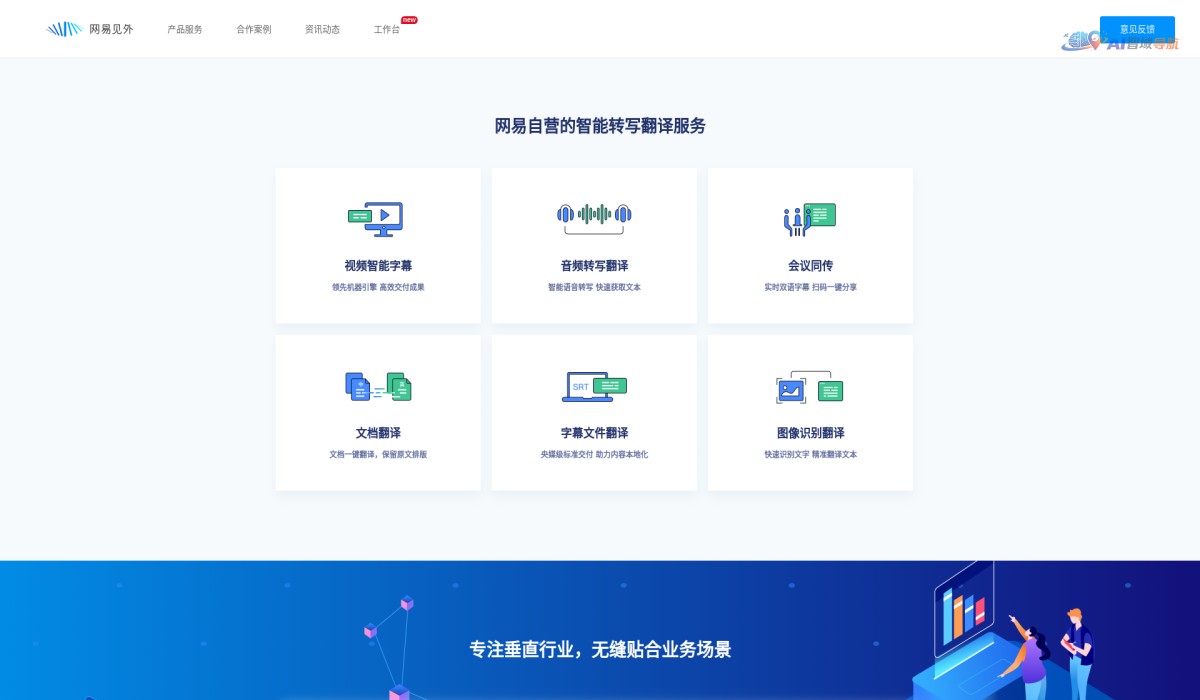Click the 图像识别翻译 picture translation icon
This screenshot has height=700, width=1200.
(810, 386)
